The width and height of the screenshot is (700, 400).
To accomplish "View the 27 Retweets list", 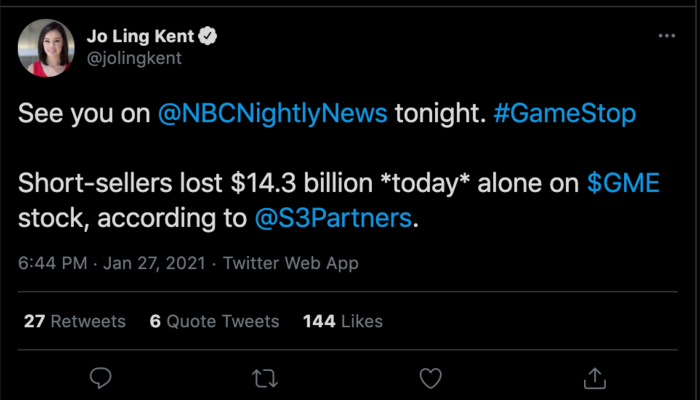I will pos(73,321).
